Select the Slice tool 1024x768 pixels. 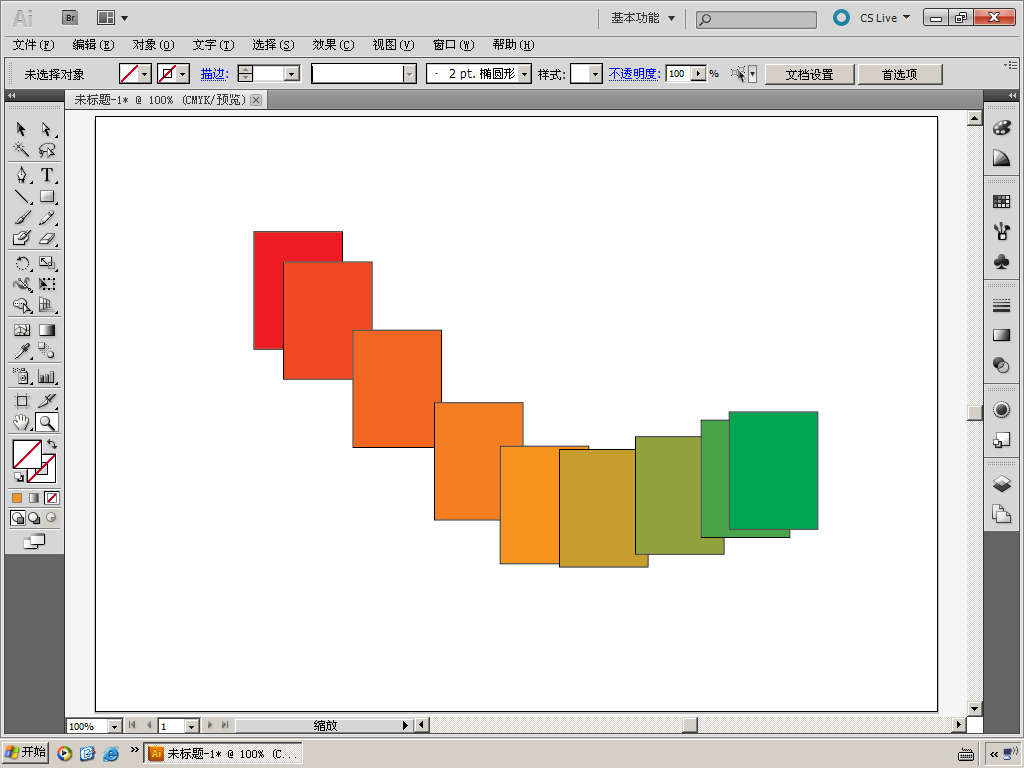[x=46, y=401]
